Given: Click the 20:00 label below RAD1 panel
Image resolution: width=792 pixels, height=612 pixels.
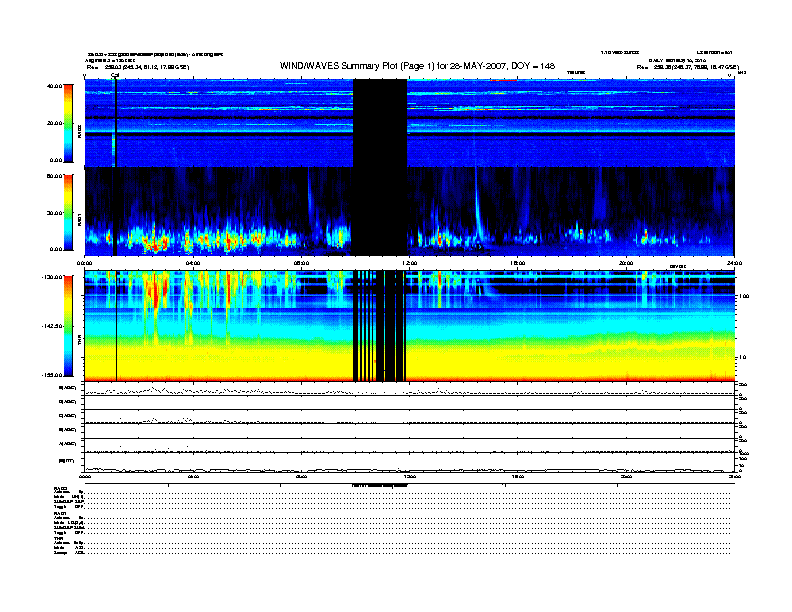Looking at the screenshot, I should 626,263.
